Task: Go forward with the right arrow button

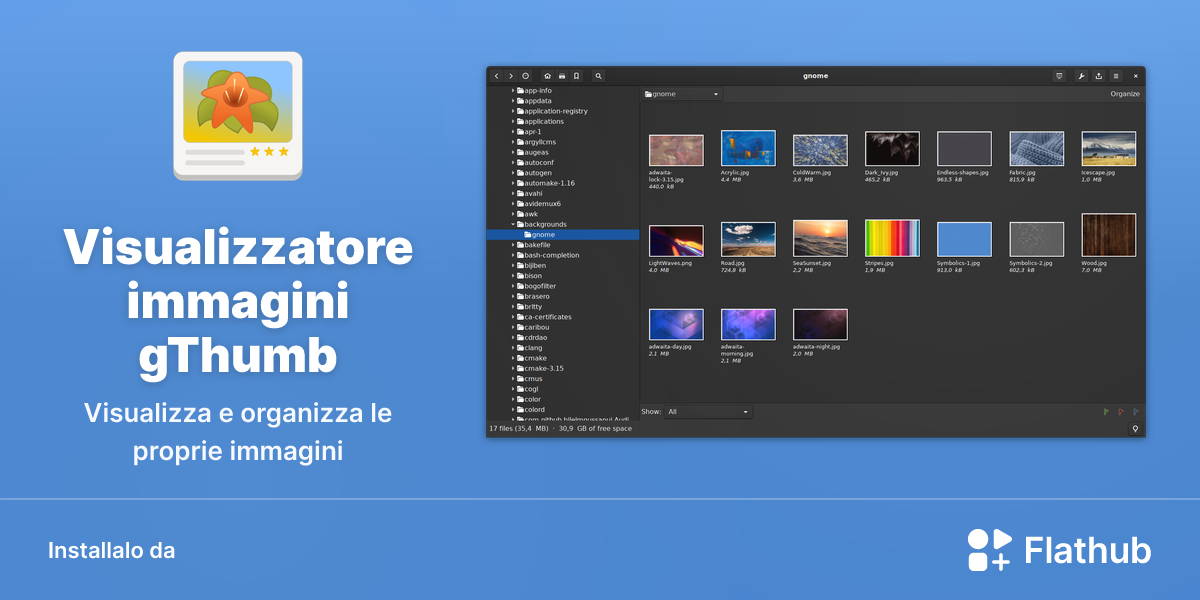Action: 510,76
